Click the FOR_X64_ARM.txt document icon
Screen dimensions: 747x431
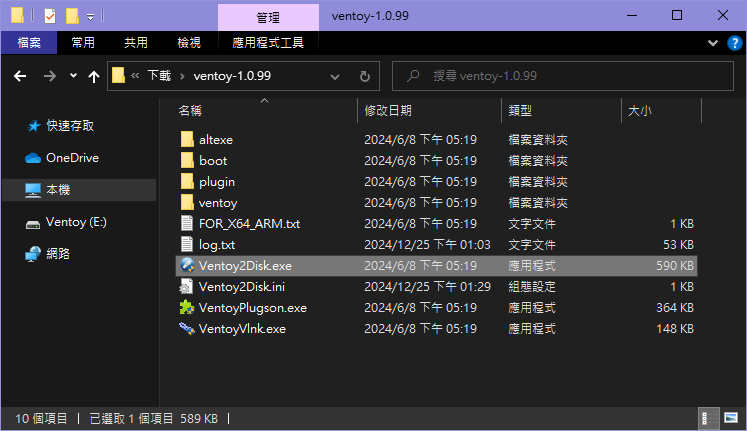pos(187,223)
